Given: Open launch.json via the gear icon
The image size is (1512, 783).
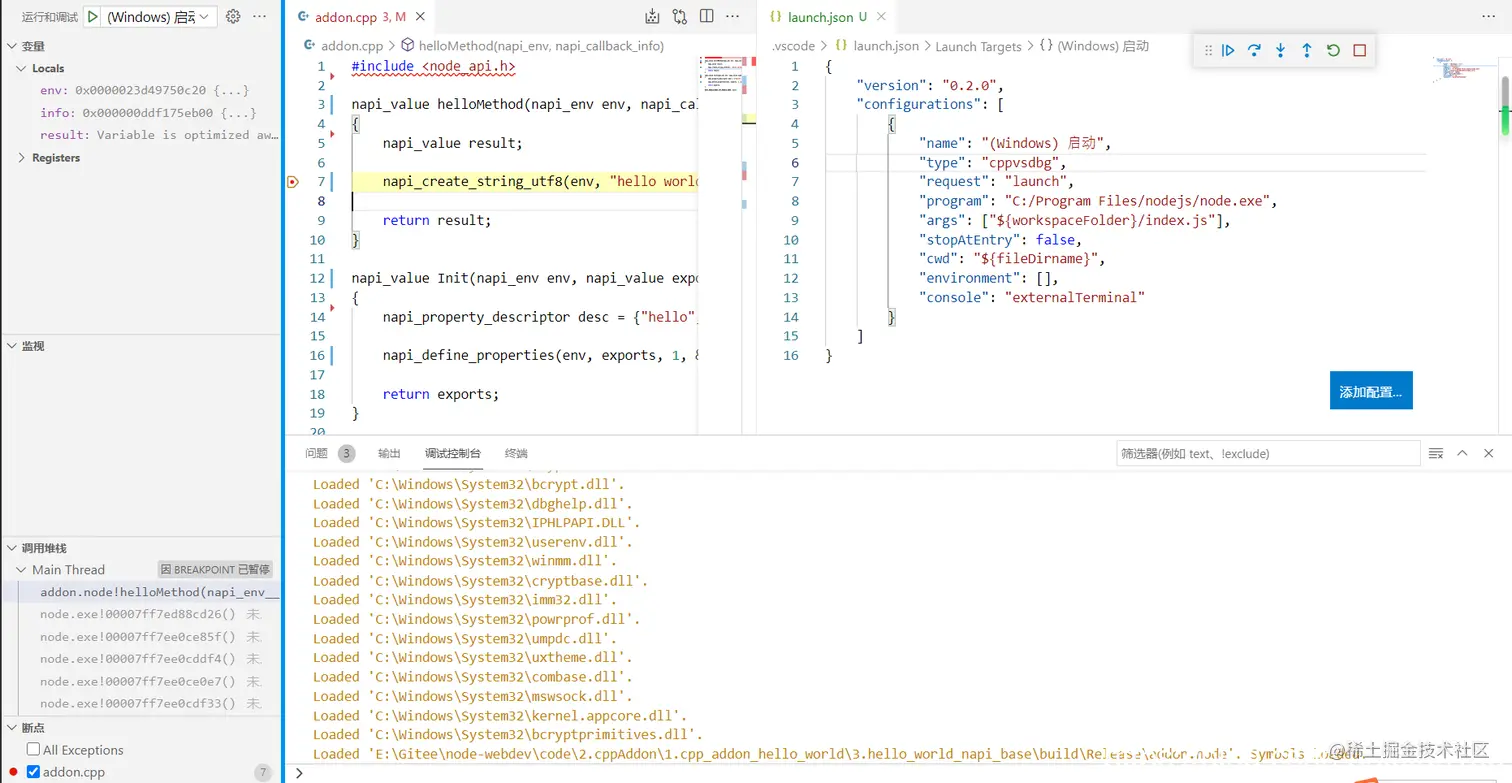Looking at the screenshot, I should (233, 17).
